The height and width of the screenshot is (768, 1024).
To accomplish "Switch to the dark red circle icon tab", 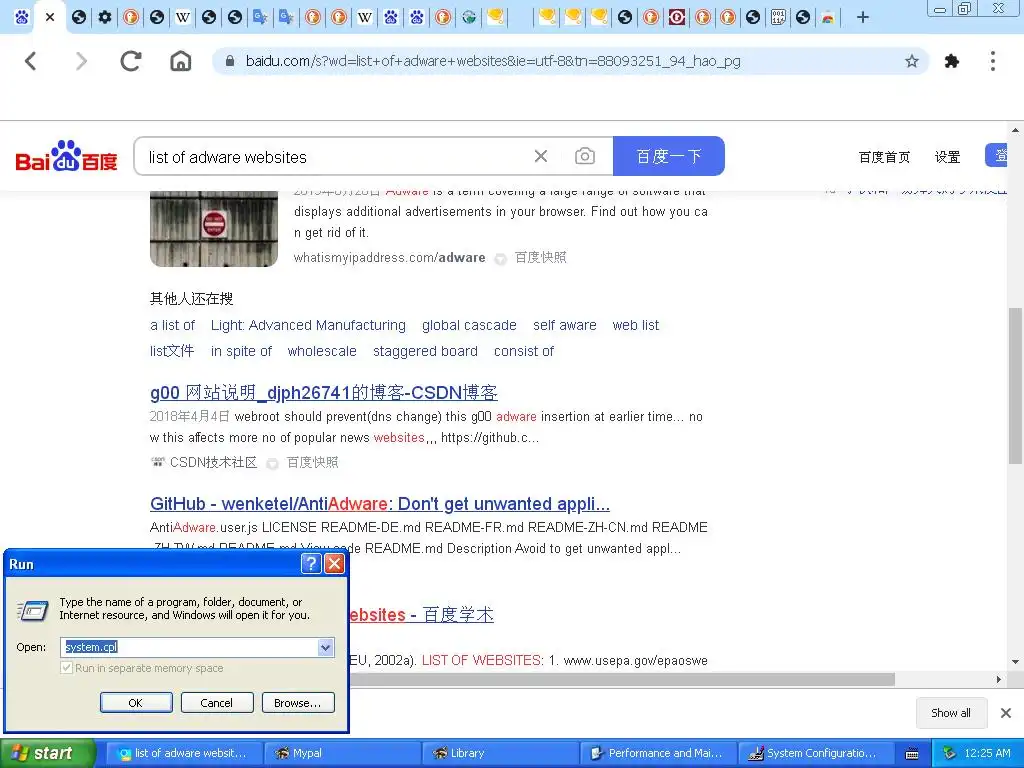I will (677, 18).
